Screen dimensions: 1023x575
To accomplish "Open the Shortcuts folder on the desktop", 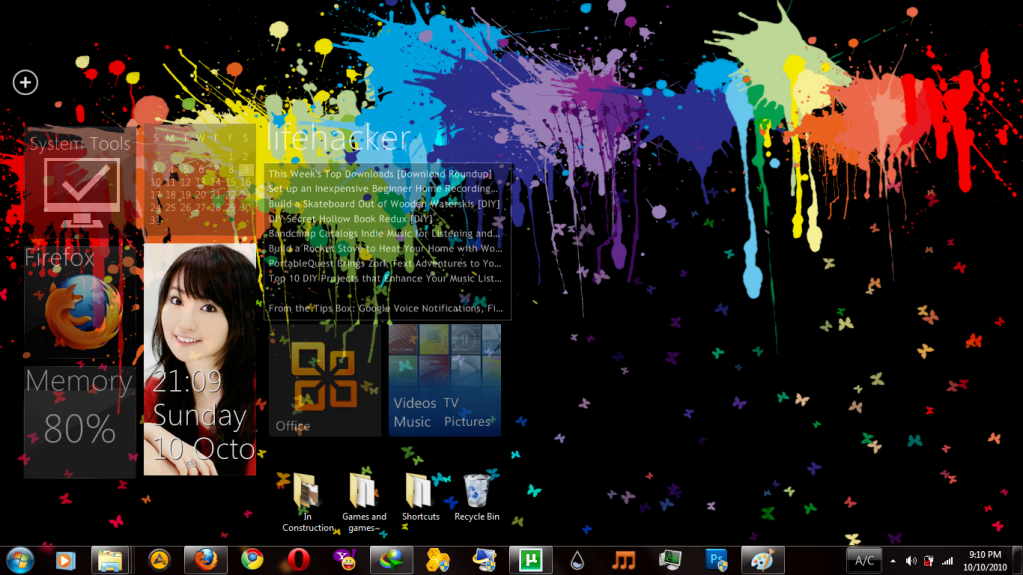I will pyautogui.click(x=420, y=497).
